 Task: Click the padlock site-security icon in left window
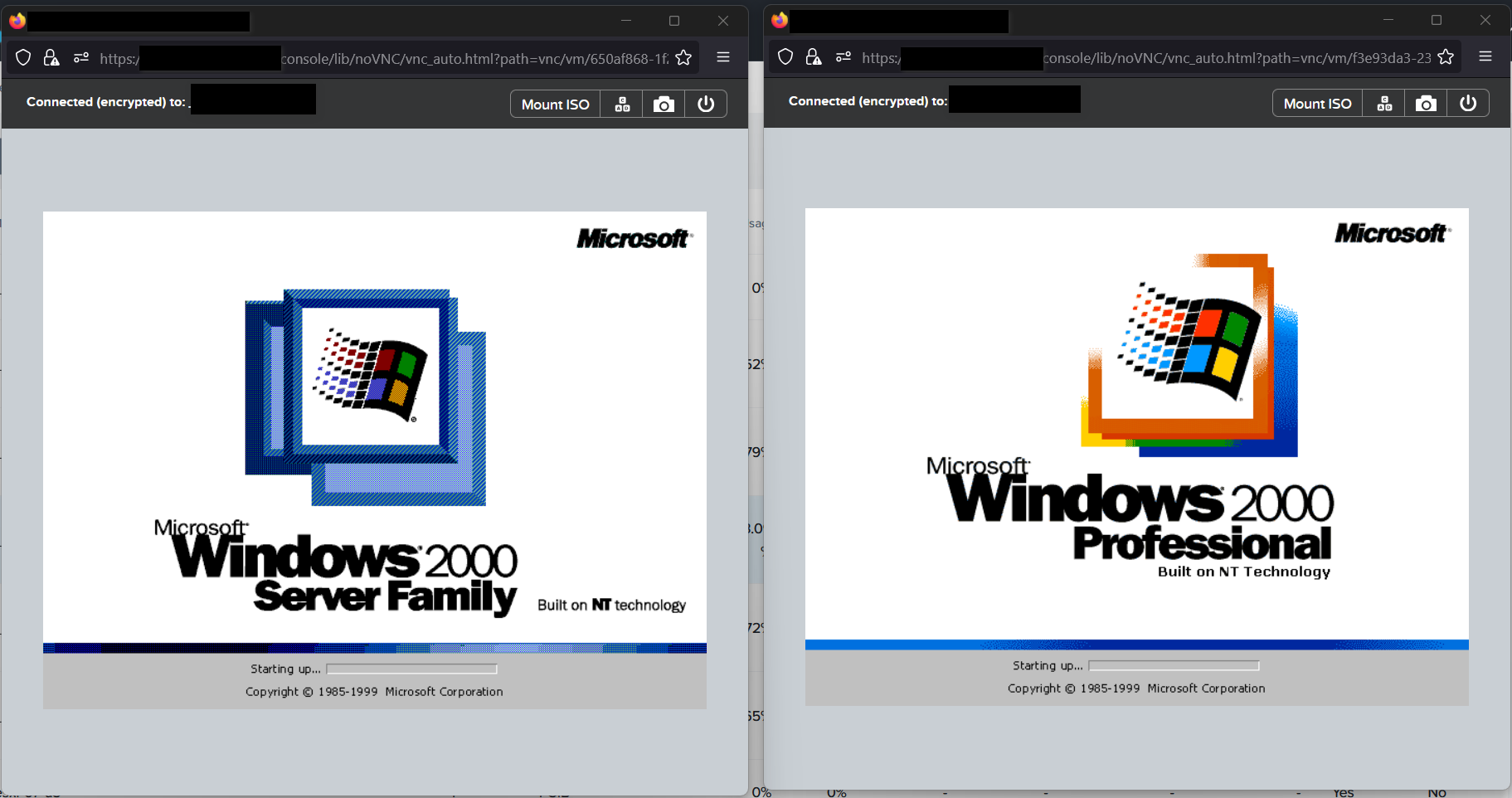pos(51,57)
